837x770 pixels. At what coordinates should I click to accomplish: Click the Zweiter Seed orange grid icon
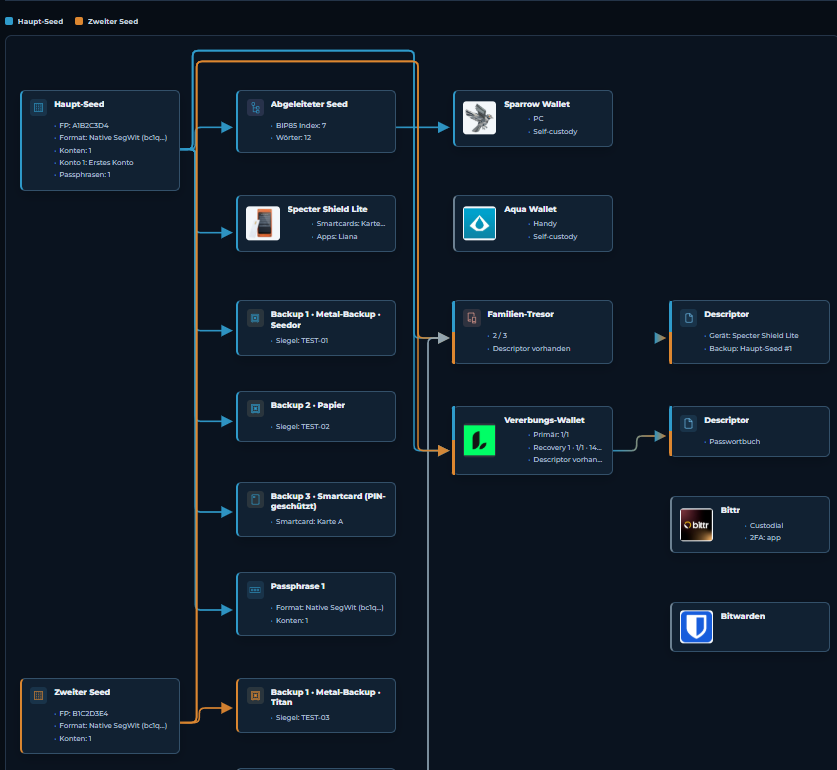coord(38,695)
